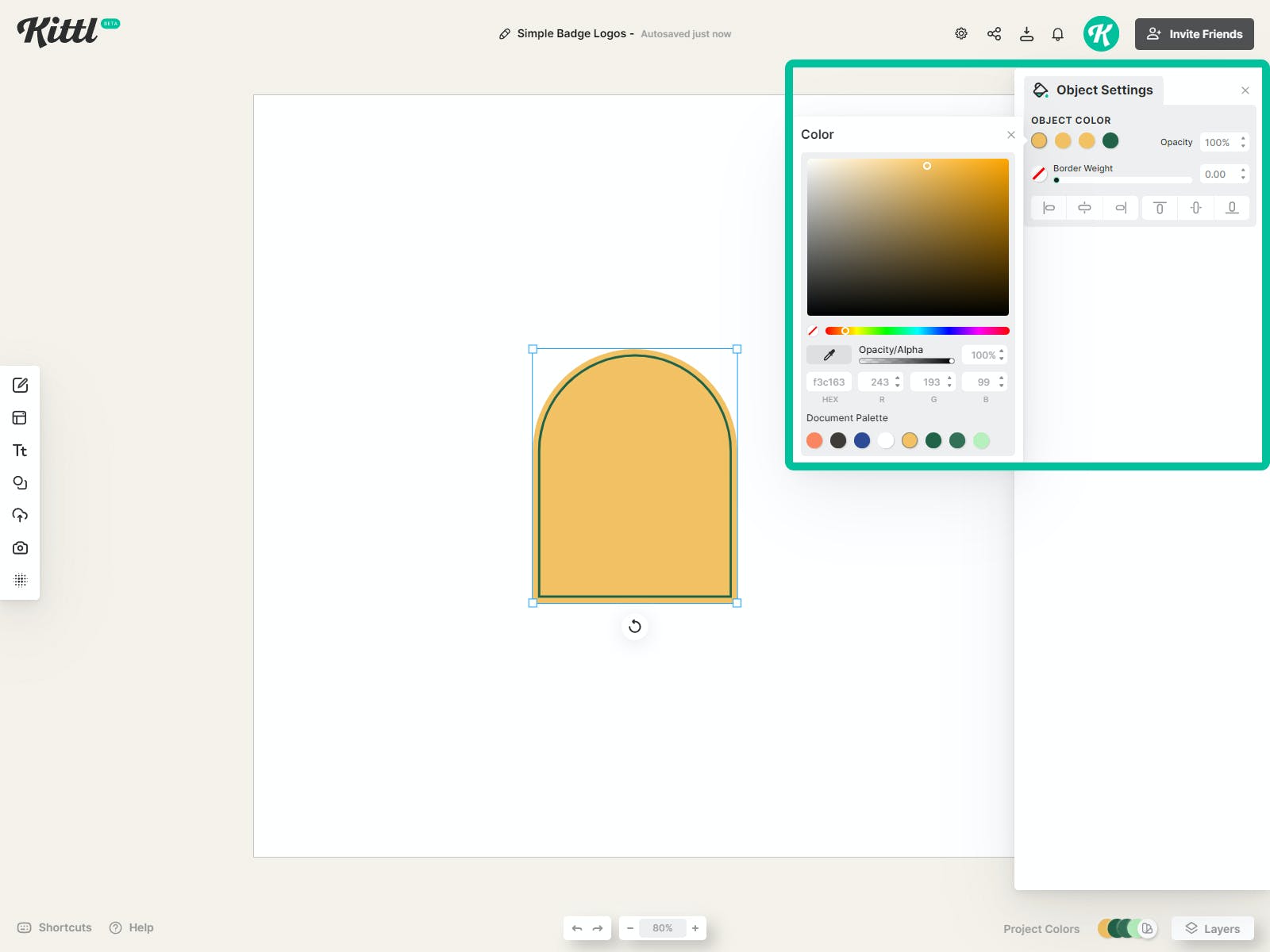Open the Layers panel button
Screen dimensions: 1270x952
tap(1213, 928)
